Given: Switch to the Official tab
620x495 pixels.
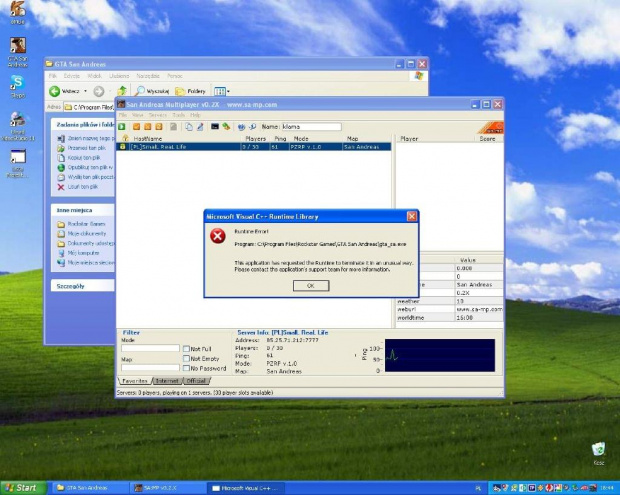Looking at the screenshot, I should click(x=196, y=381).
